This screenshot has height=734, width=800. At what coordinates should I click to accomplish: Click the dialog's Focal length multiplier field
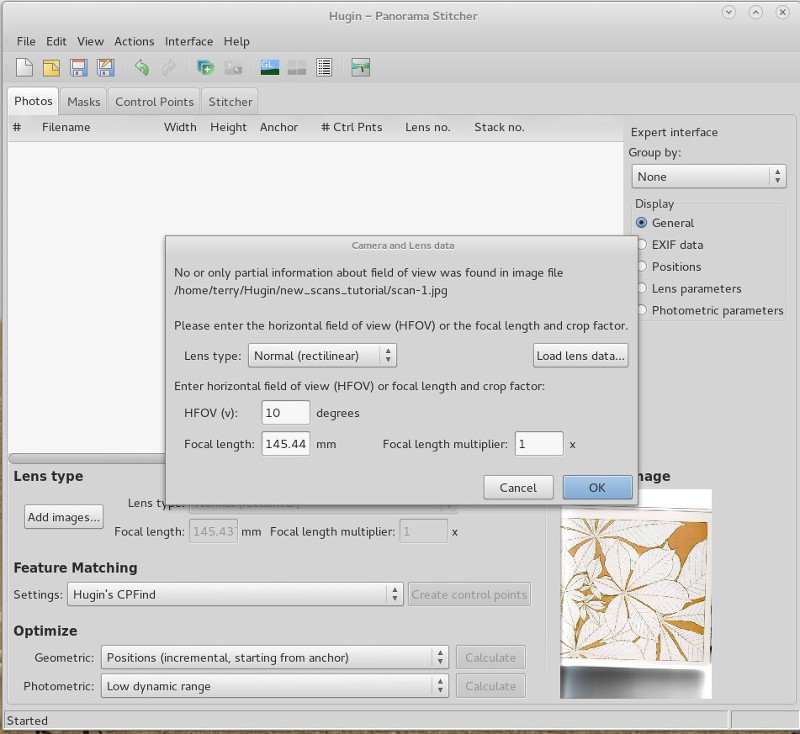(539, 444)
